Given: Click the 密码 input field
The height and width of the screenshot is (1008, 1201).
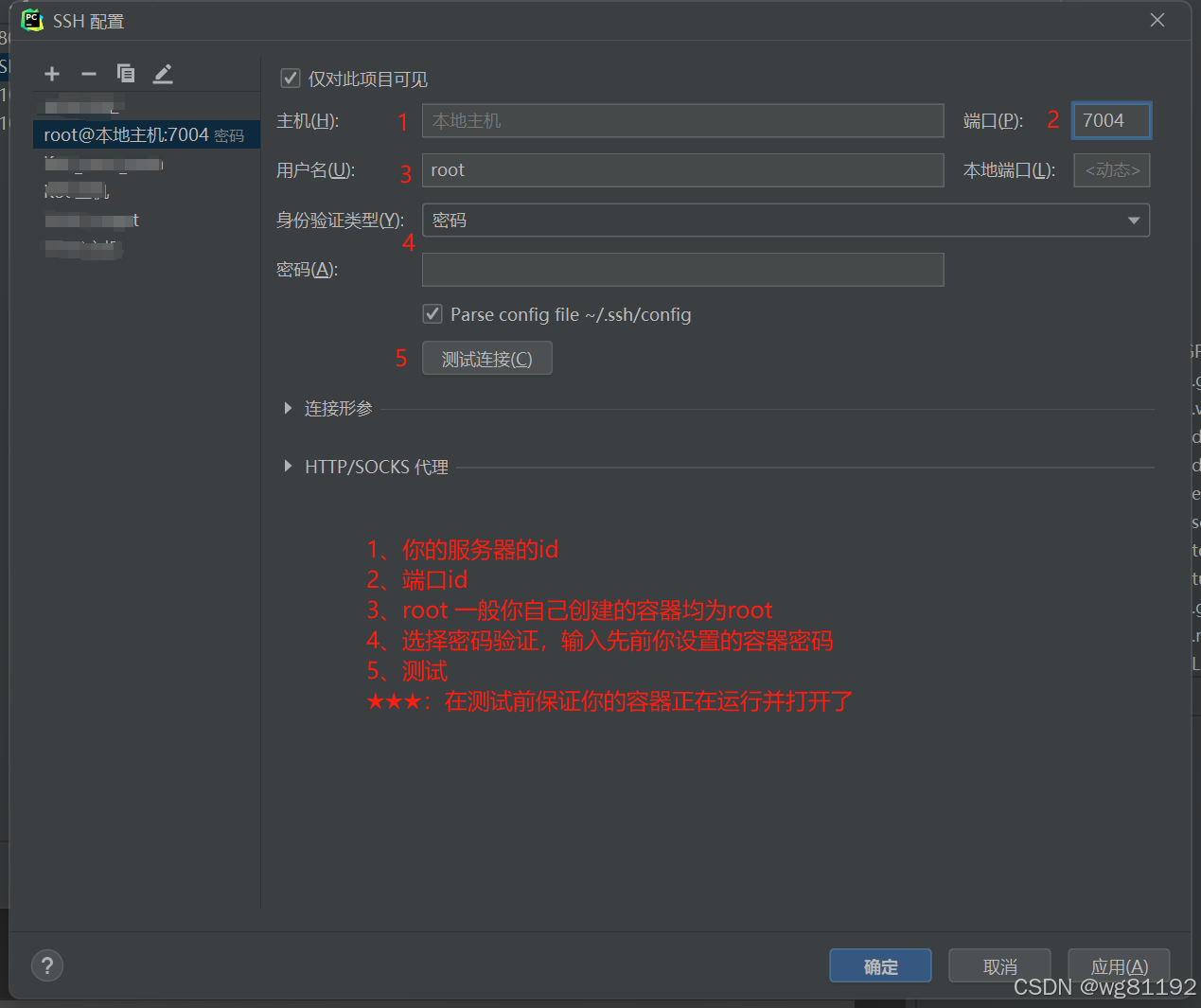Looking at the screenshot, I should (x=682, y=270).
